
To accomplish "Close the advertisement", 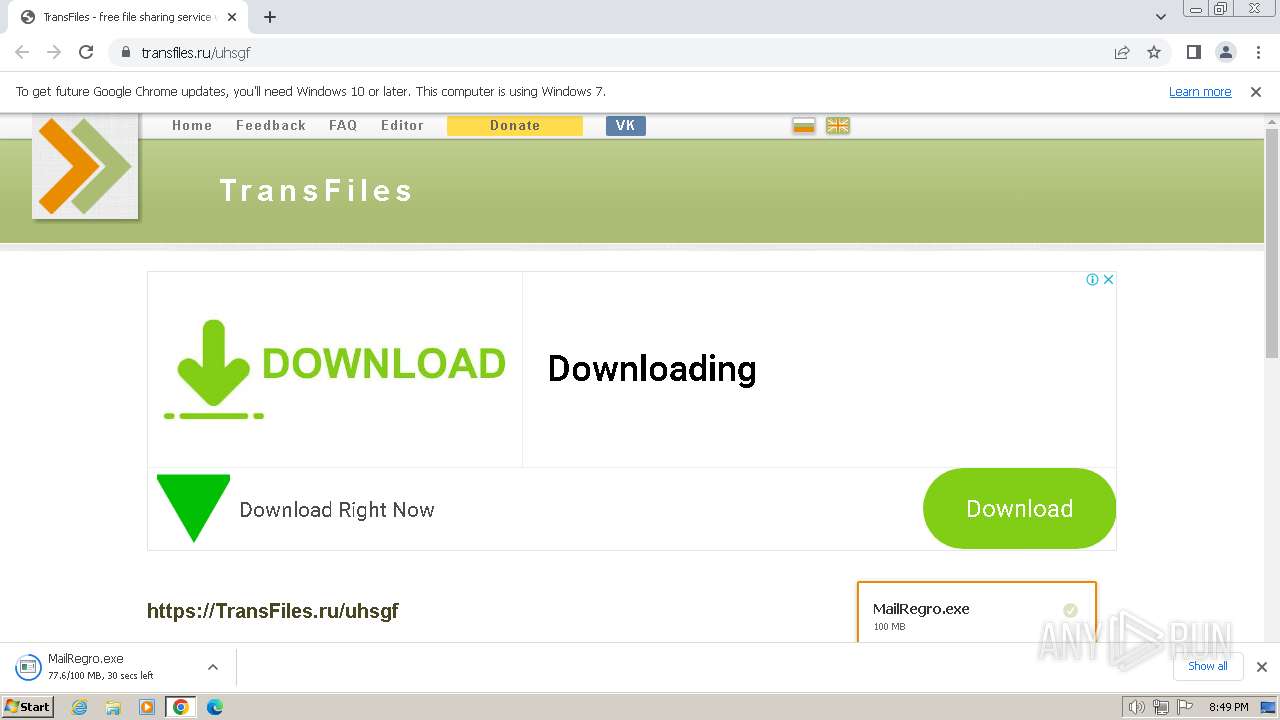I will pos(1108,280).
